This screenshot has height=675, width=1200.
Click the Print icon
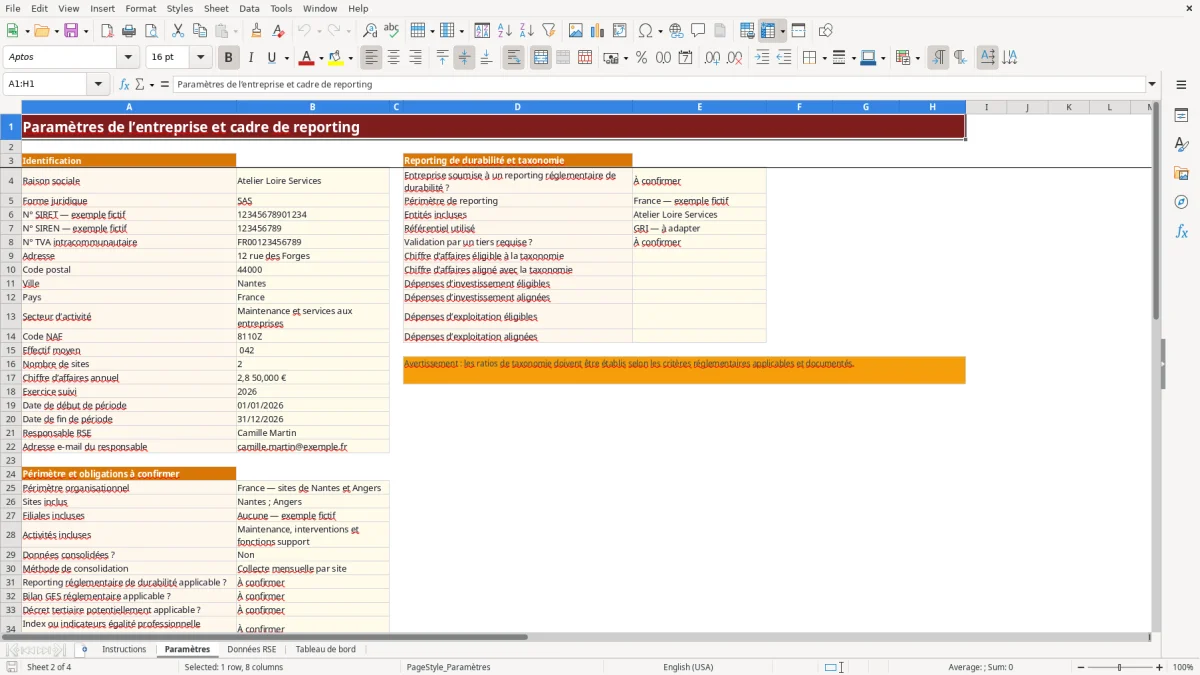coord(129,31)
